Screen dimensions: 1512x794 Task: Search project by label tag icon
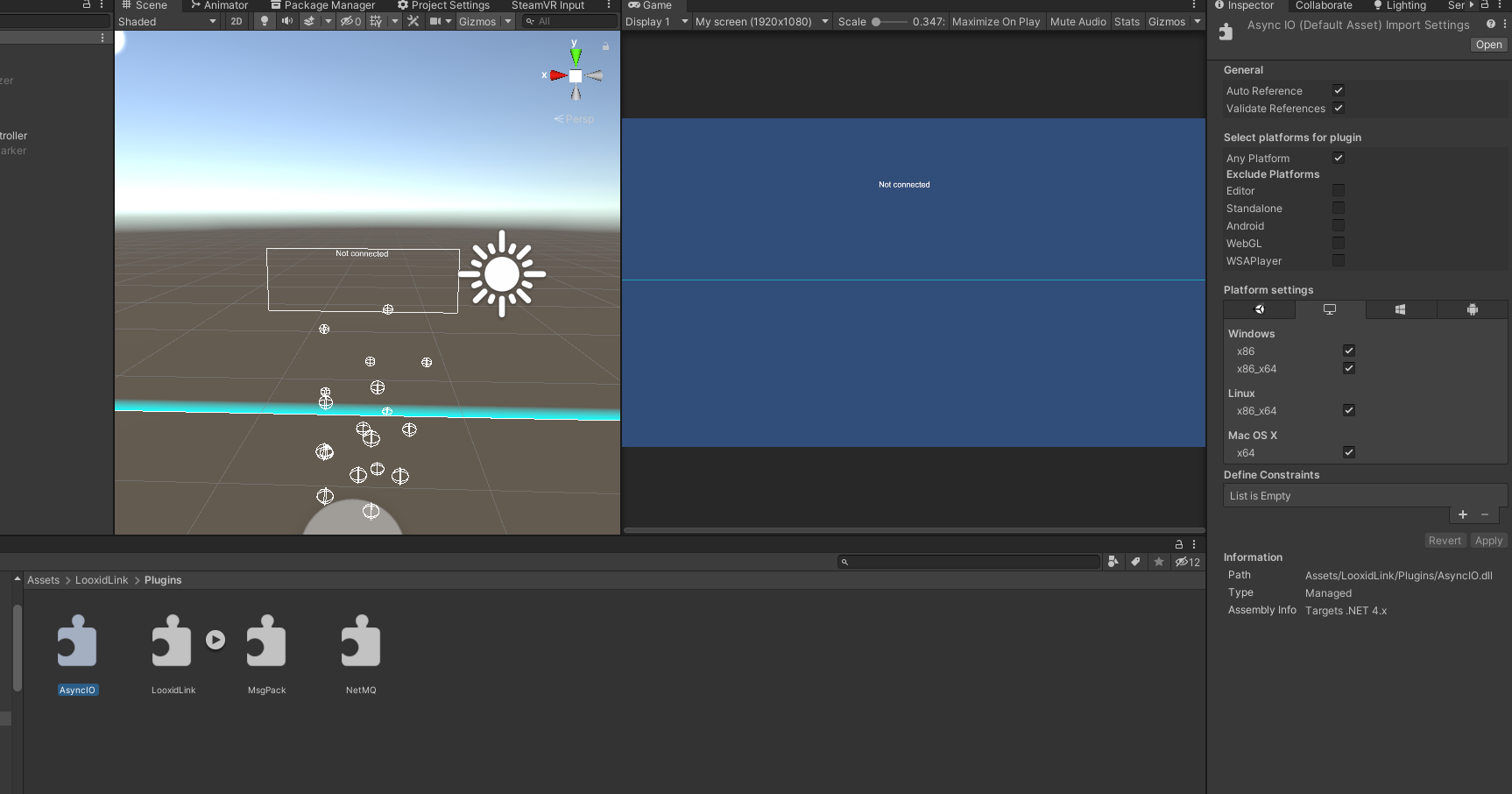click(1135, 562)
